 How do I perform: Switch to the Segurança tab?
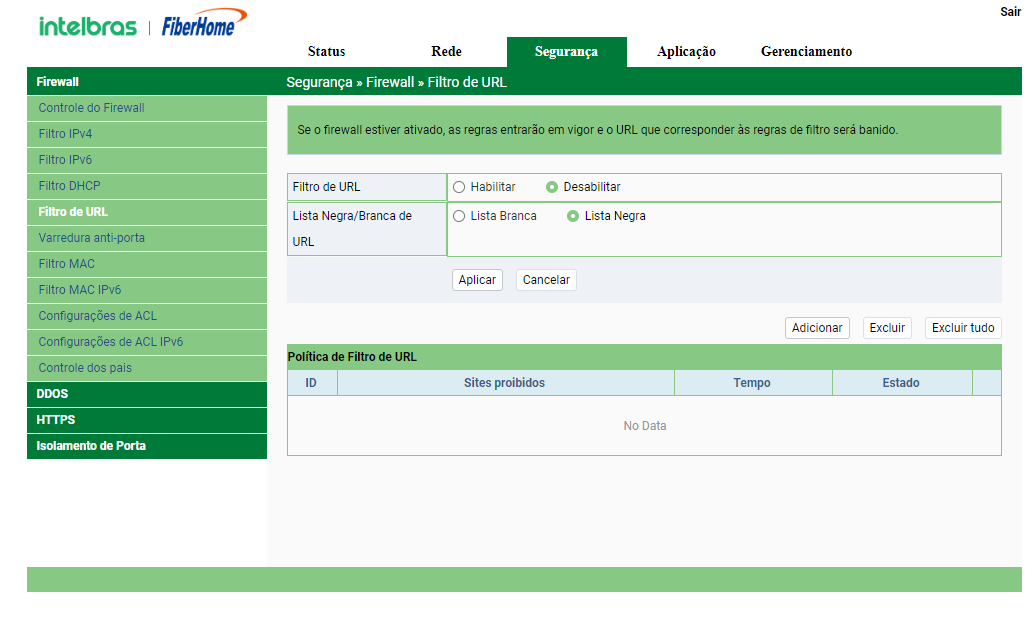coord(566,51)
